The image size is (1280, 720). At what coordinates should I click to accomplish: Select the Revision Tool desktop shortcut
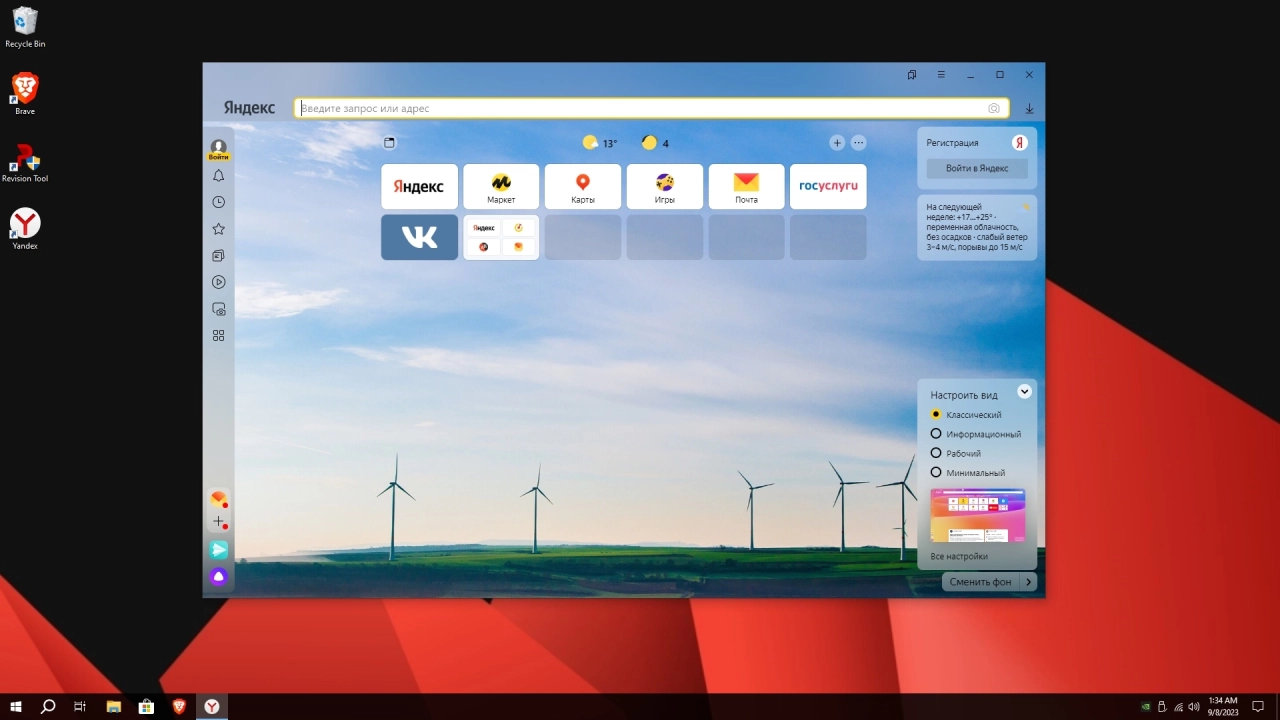[x=25, y=162]
